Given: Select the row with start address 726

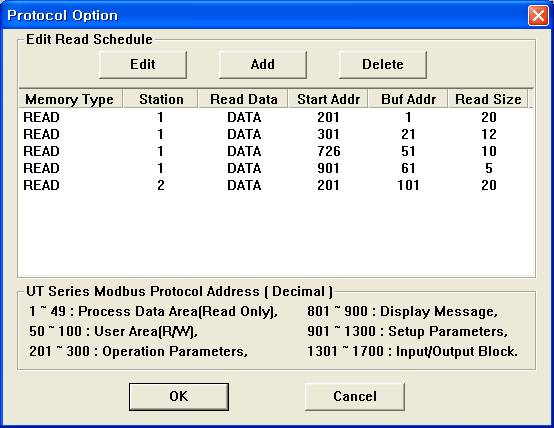Looking at the screenshot, I should [276, 151].
